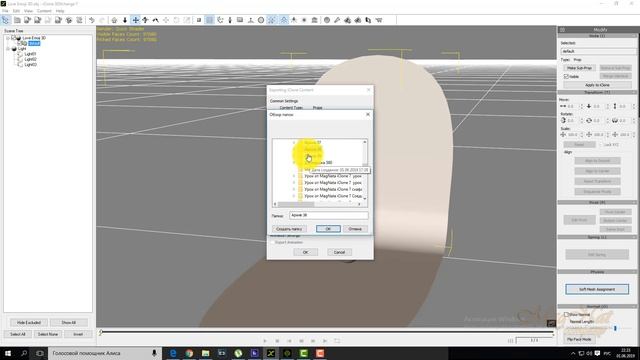Click the Hide Excluded button
This screenshot has height=360, width=640.
pos(29,323)
